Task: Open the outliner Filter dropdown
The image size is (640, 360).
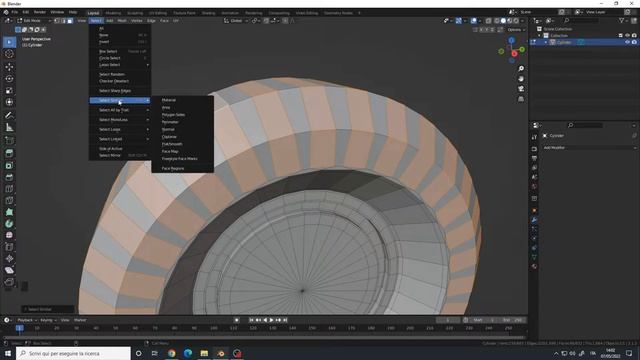Action: coord(624,20)
